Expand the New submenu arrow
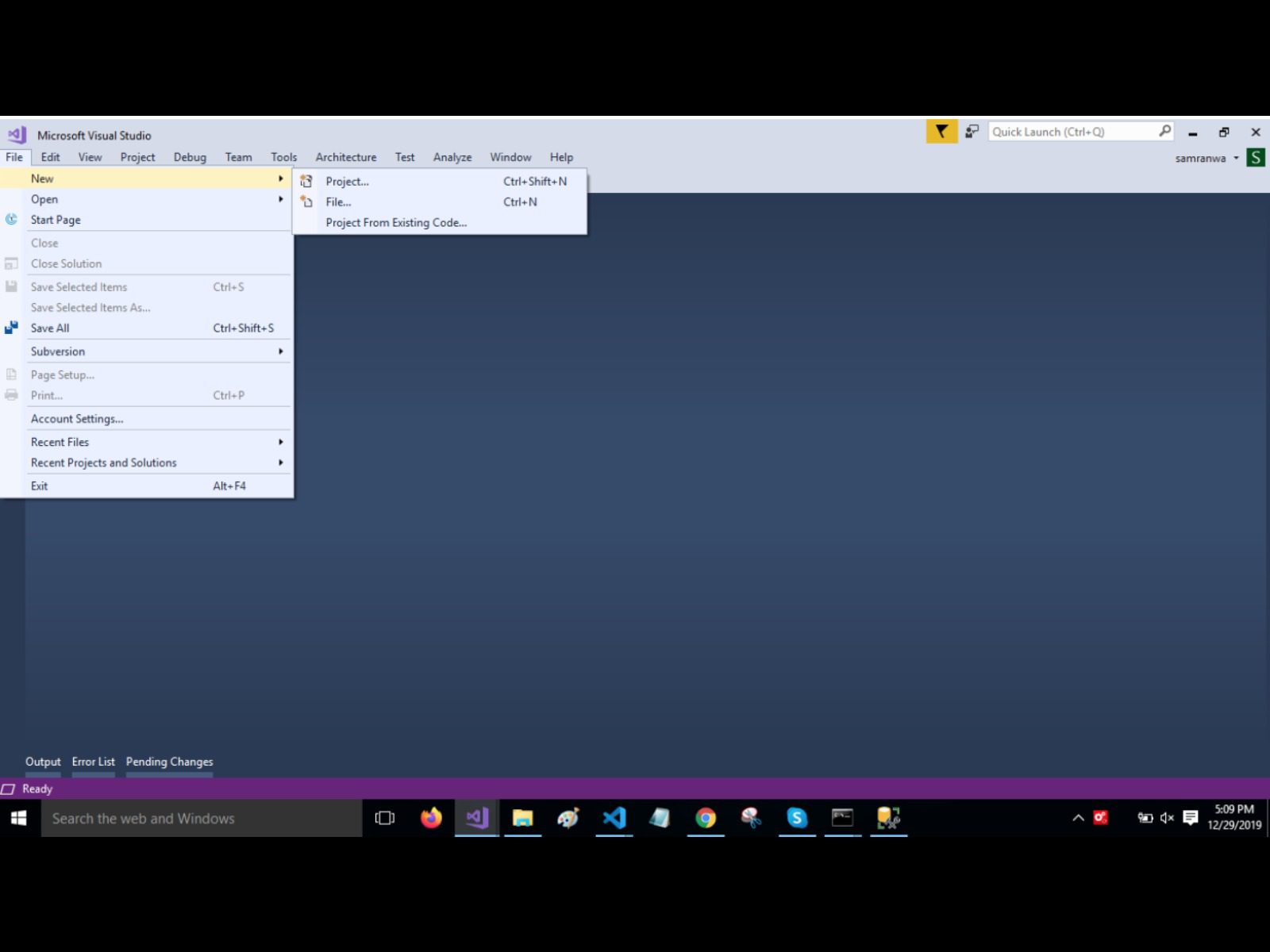The height and width of the screenshot is (952, 1270). 280,178
